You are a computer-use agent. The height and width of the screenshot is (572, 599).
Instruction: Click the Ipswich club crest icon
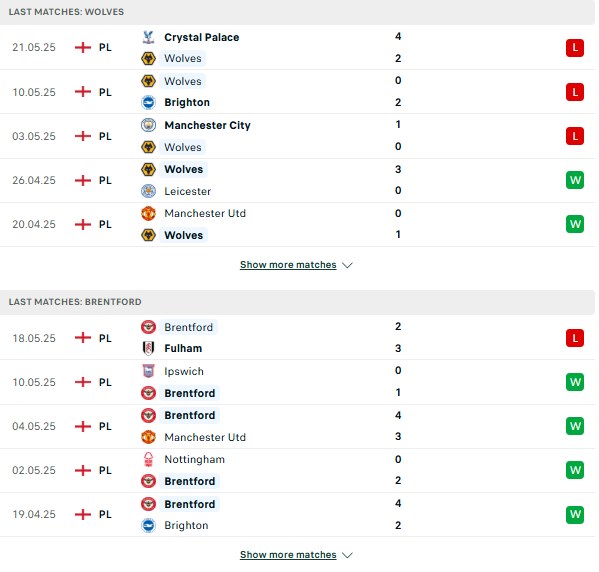click(148, 371)
